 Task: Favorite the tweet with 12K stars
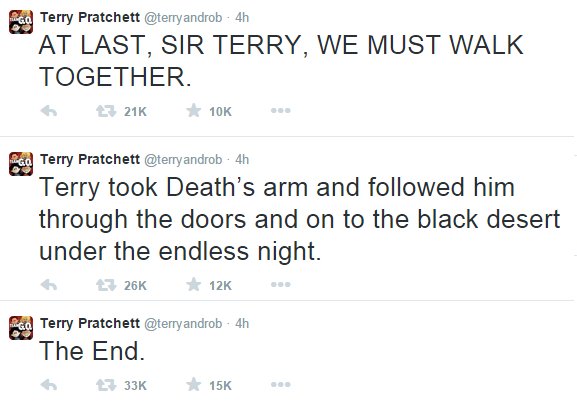(x=194, y=284)
